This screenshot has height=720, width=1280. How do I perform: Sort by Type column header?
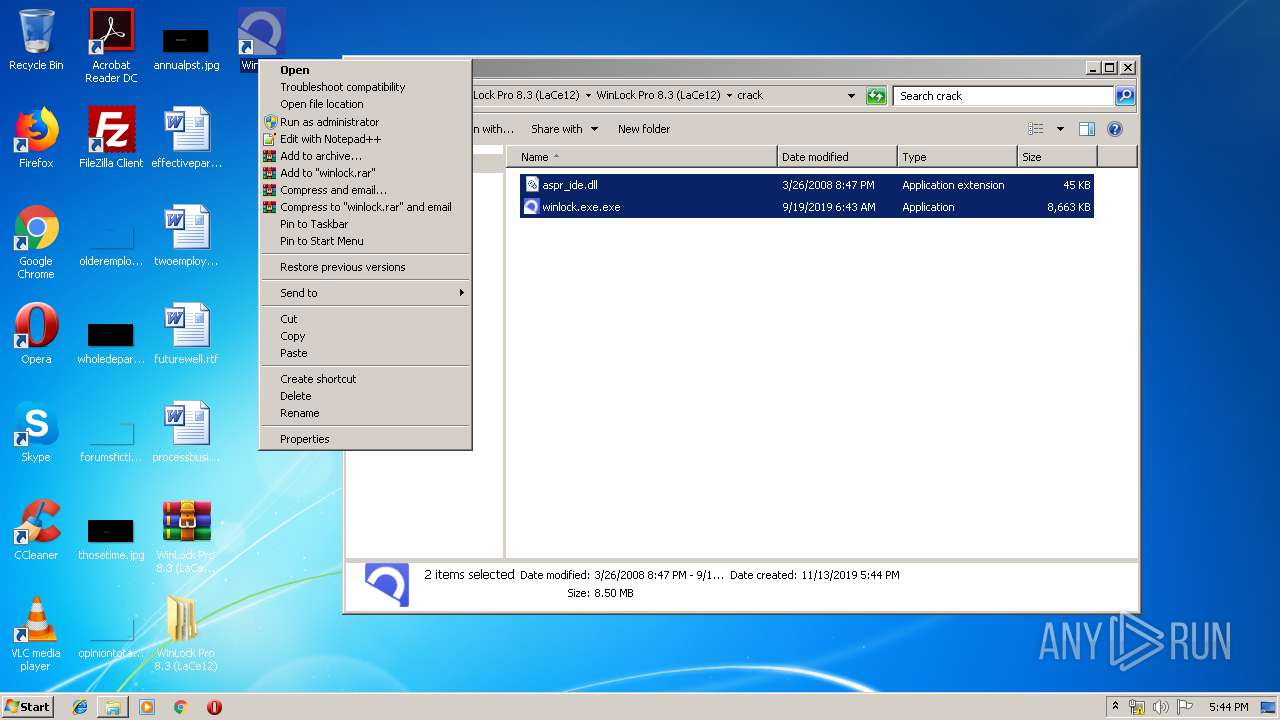pyautogui.click(x=957, y=157)
